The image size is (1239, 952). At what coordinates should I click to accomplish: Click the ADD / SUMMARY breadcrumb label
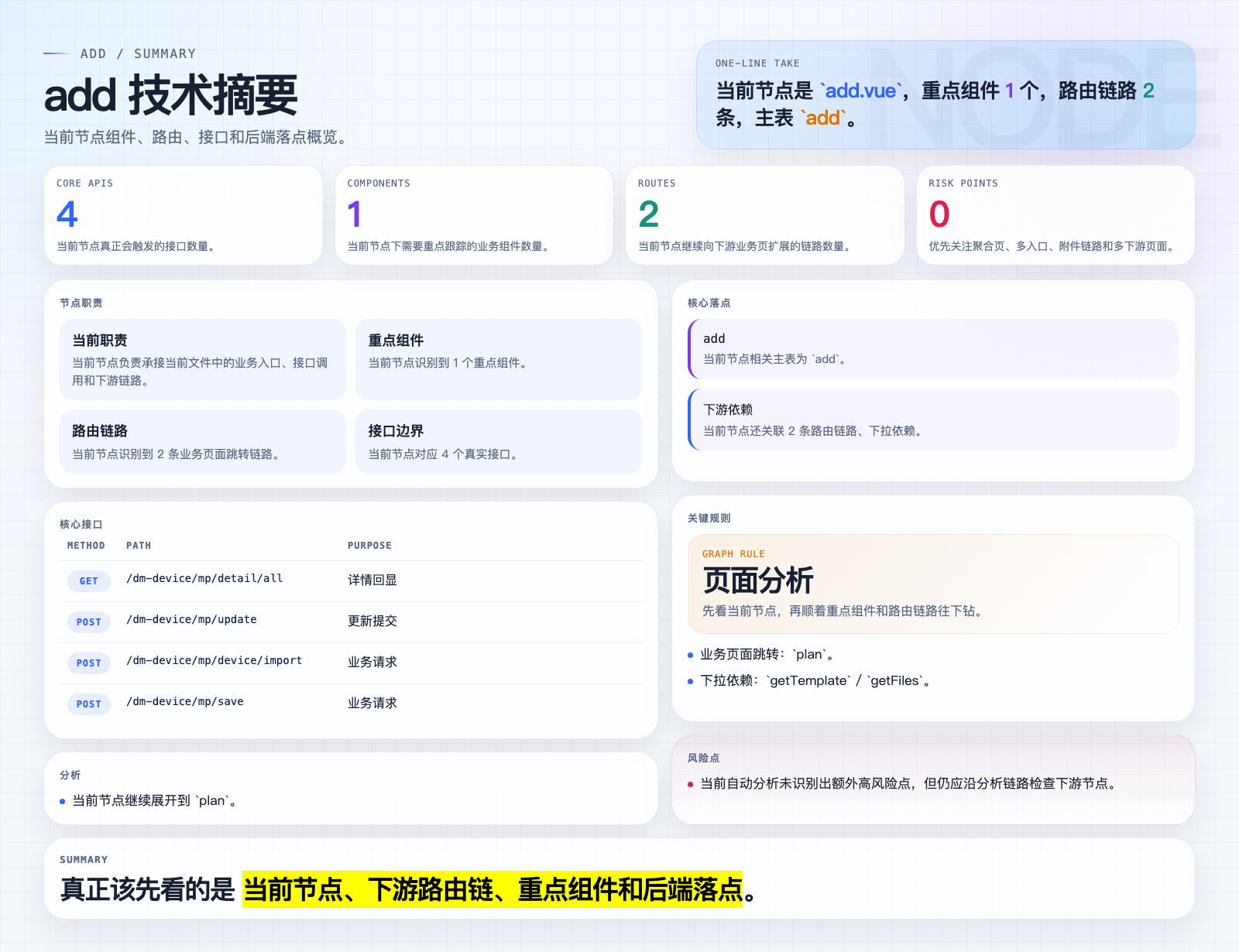[138, 53]
